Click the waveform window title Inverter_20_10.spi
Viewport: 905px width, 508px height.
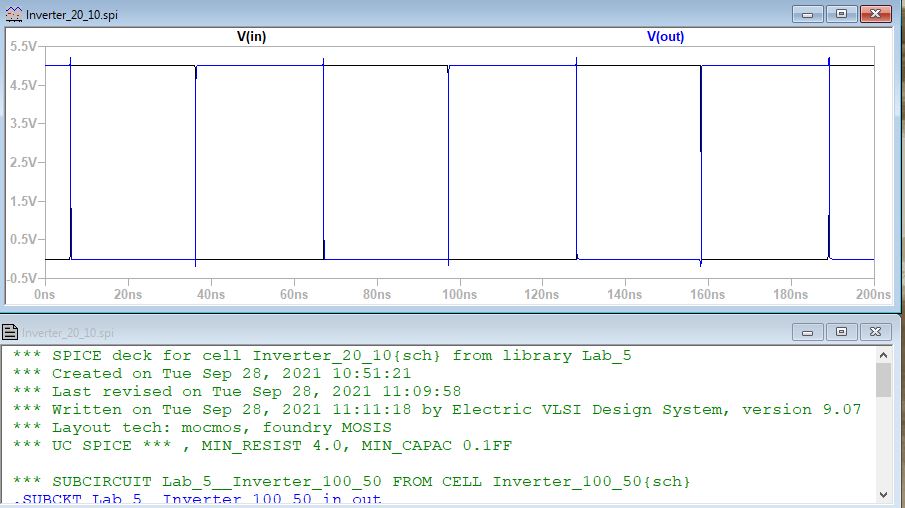[x=72, y=15]
